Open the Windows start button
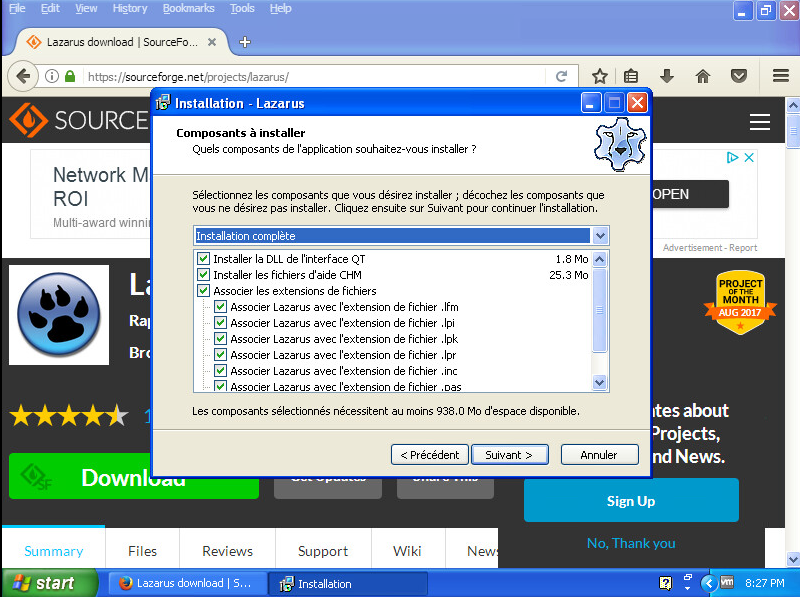Screen dimensions: 800x597 (49, 583)
